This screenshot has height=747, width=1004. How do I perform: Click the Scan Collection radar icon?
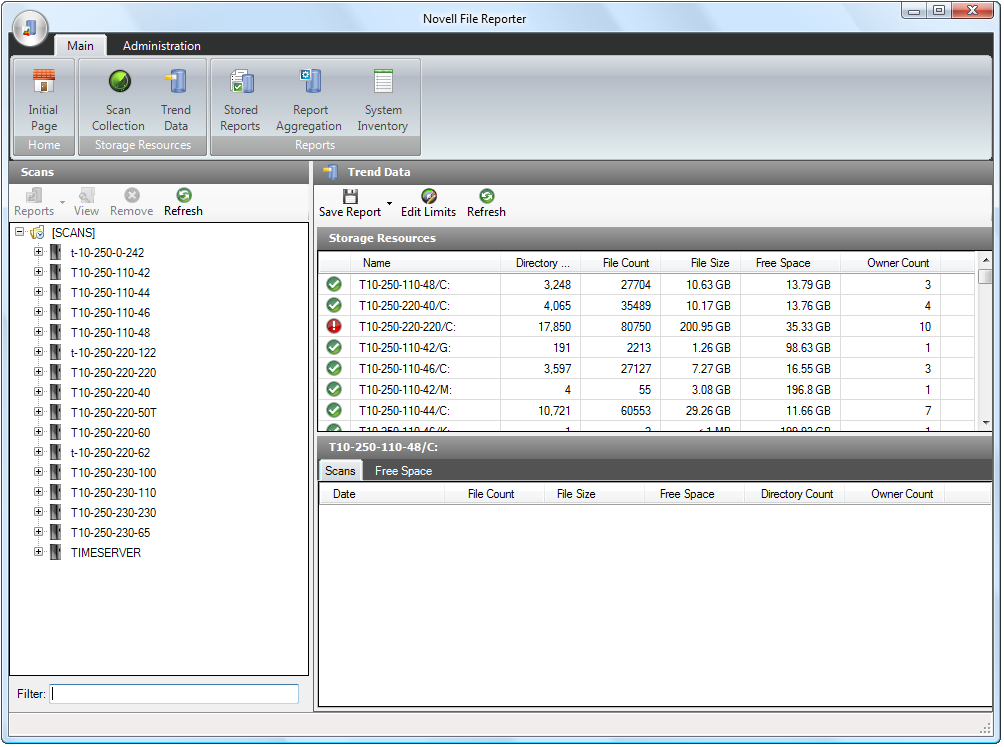tap(119, 83)
